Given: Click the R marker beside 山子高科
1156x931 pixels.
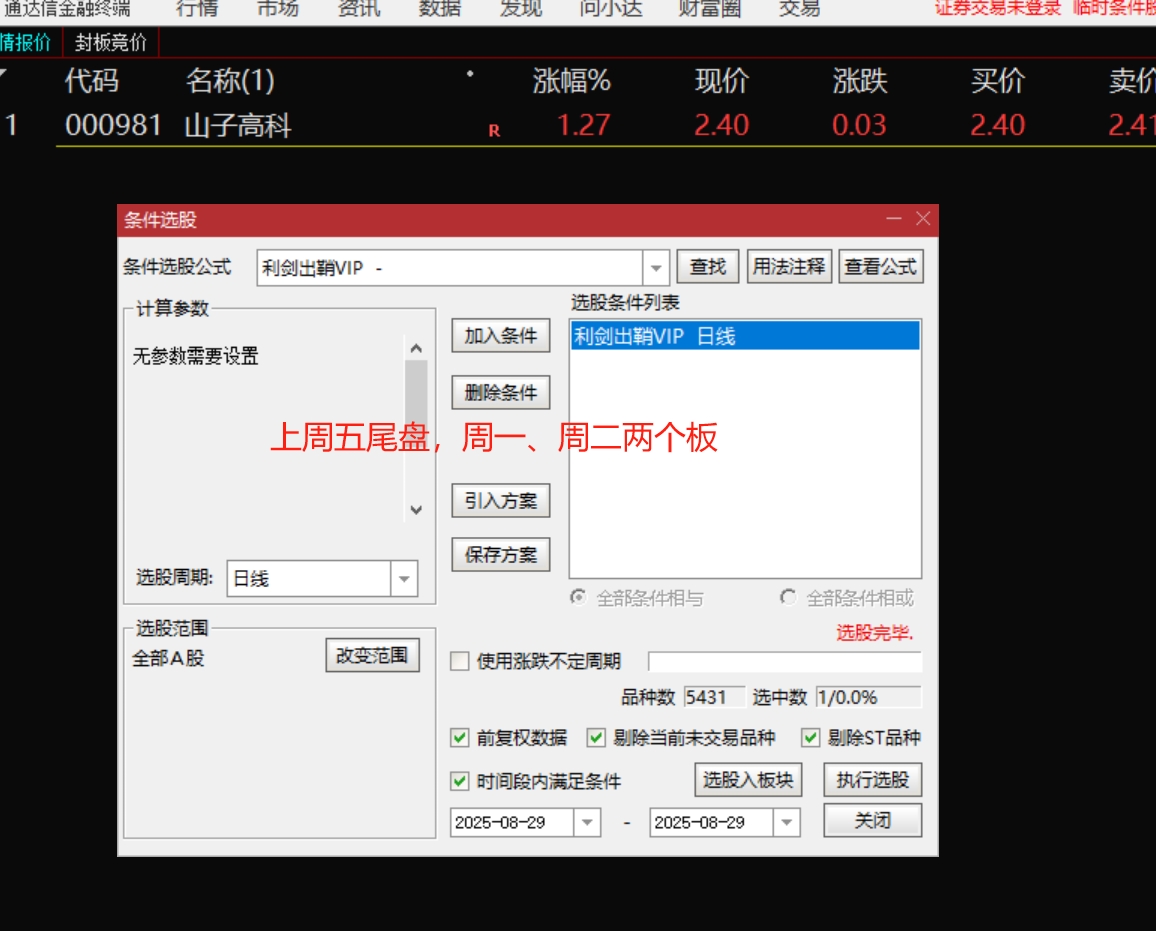Looking at the screenshot, I should tap(494, 130).
